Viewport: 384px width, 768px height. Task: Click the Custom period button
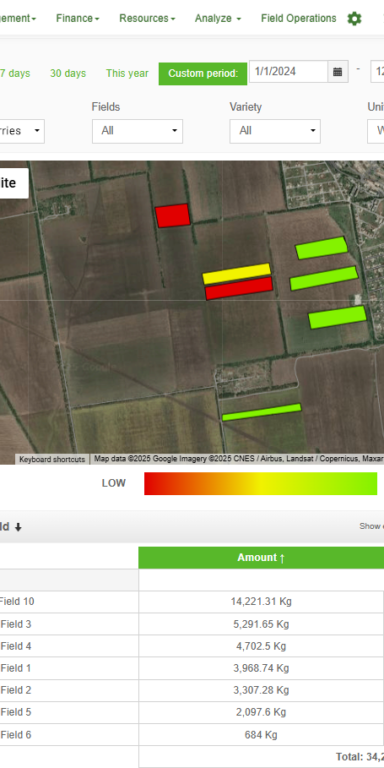click(203, 73)
